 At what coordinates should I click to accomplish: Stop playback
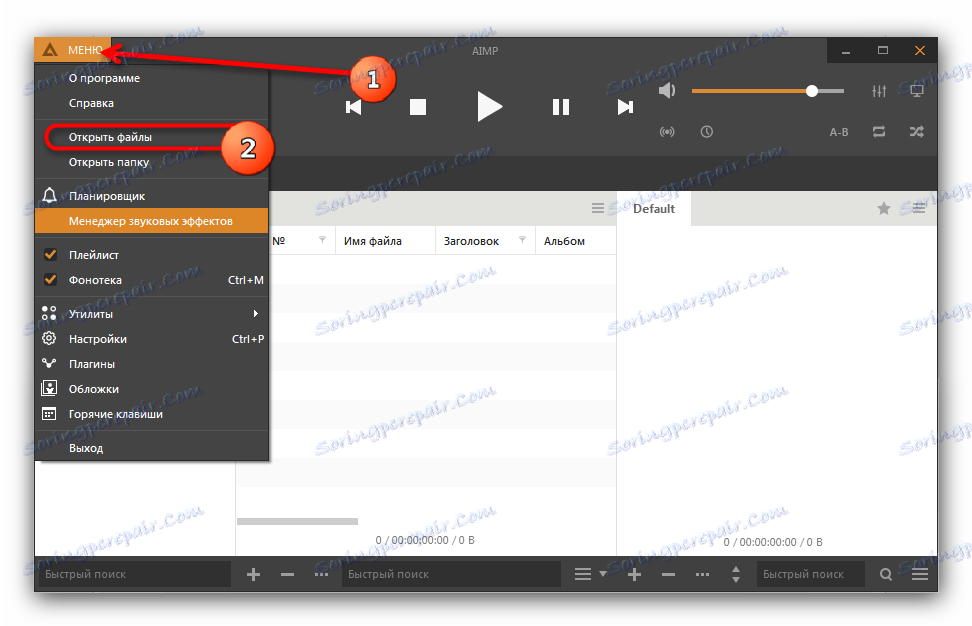418,107
